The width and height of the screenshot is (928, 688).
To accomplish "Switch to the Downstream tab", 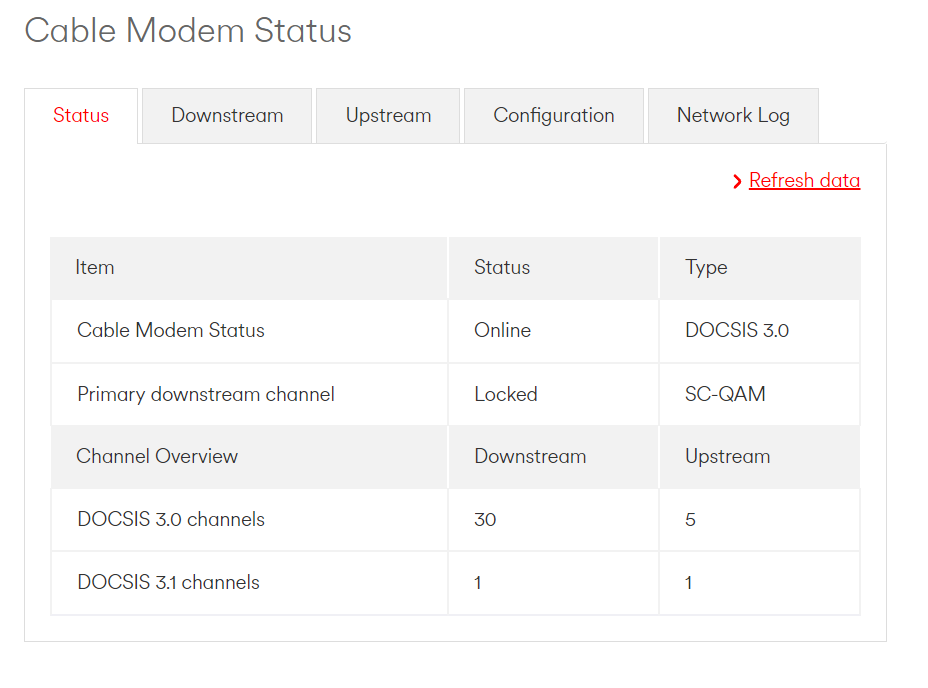I will click(227, 115).
